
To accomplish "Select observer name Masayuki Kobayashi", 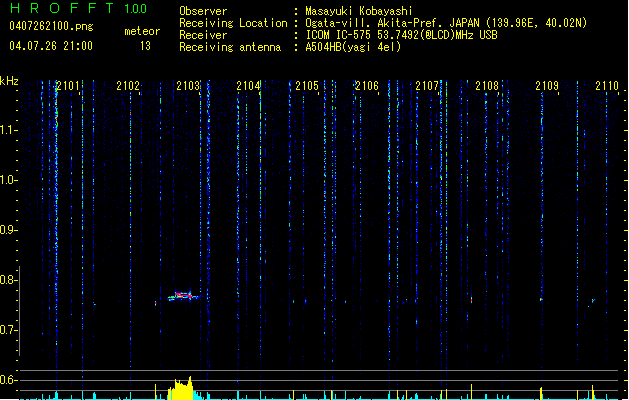I will tap(359, 11).
